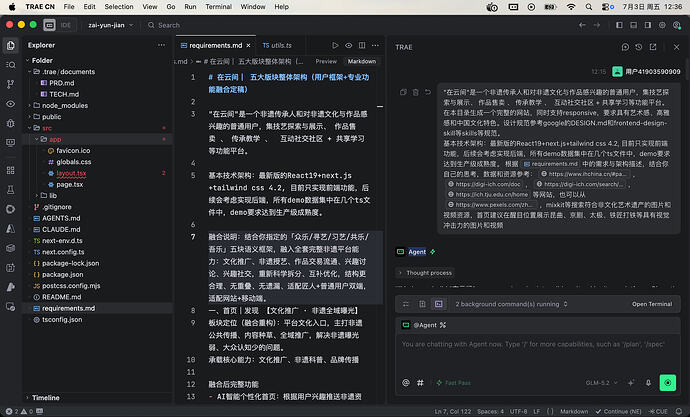Click the split editor icon
690x417 pixels.
pos(362,45)
